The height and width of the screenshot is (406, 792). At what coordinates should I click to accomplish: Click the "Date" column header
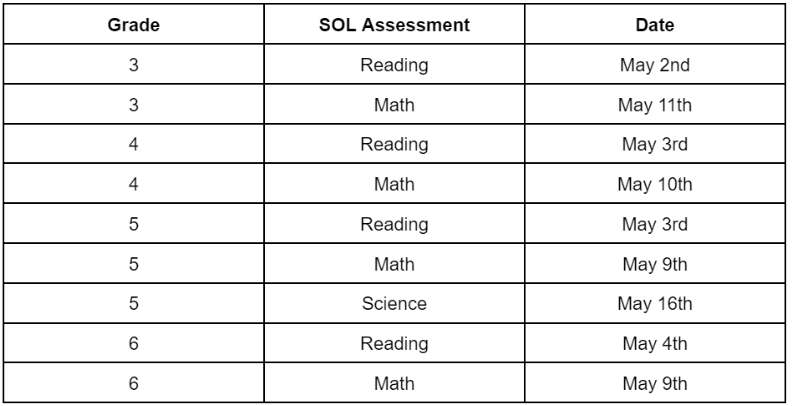(x=654, y=24)
